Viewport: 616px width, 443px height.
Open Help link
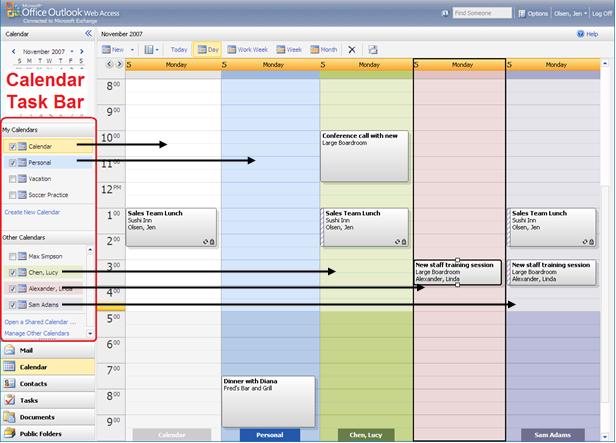click(x=592, y=34)
